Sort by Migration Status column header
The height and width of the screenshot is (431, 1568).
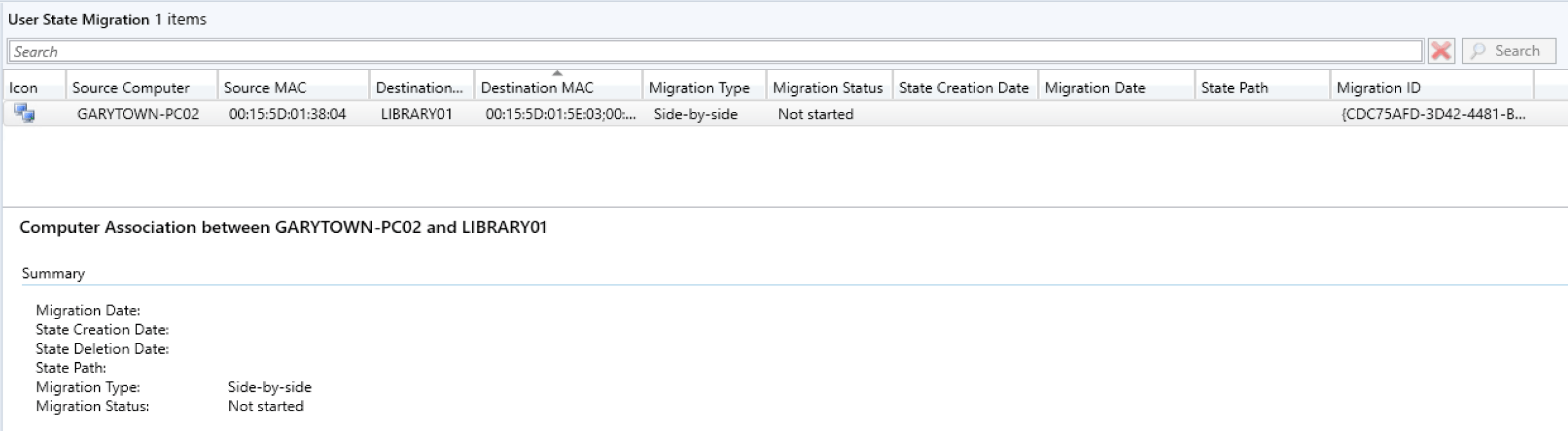pos(827,87)
